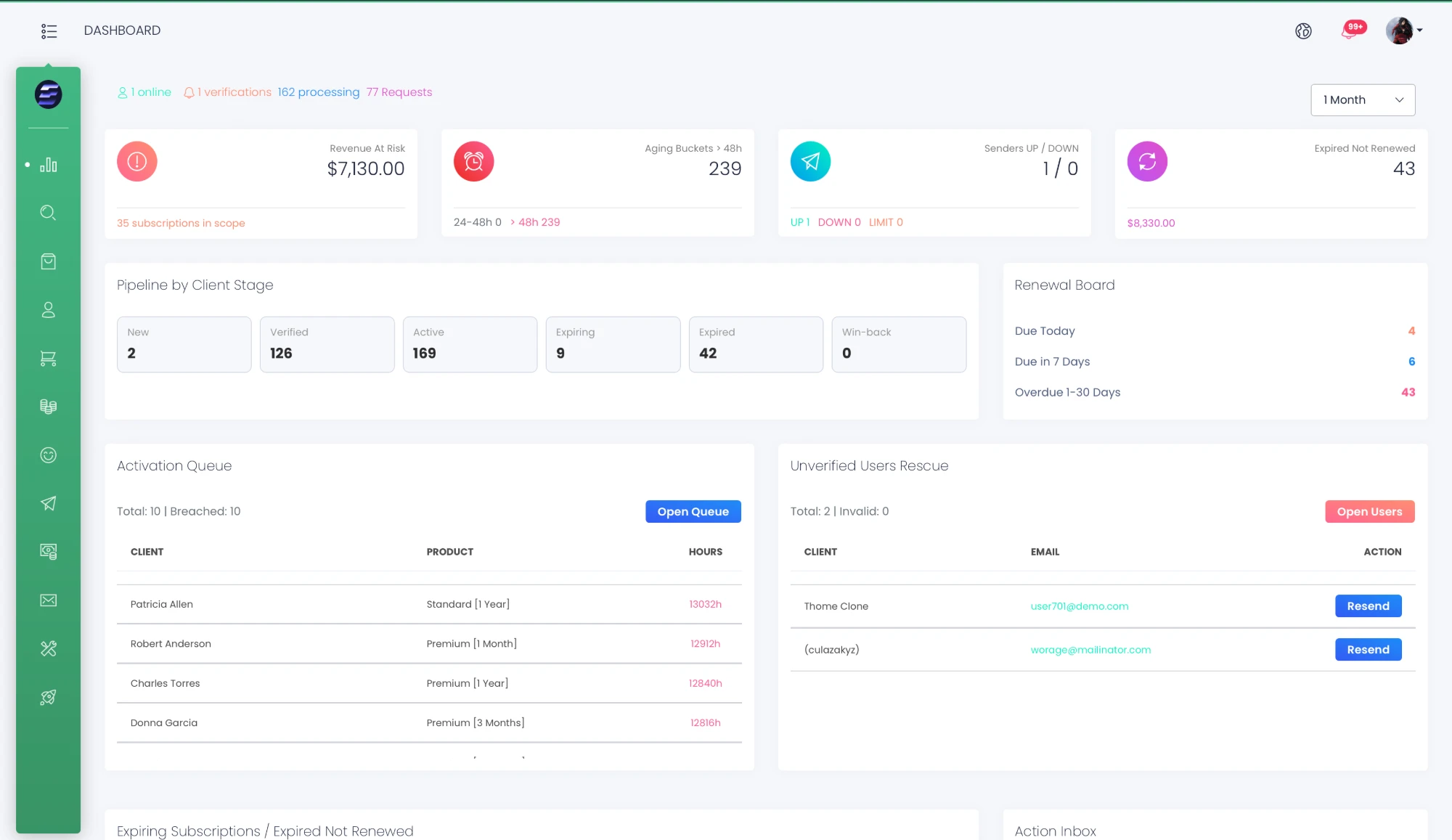1452x840 pixels.
Task: Click the Revenue At Risk alert icon
Action: pos(137,161)
